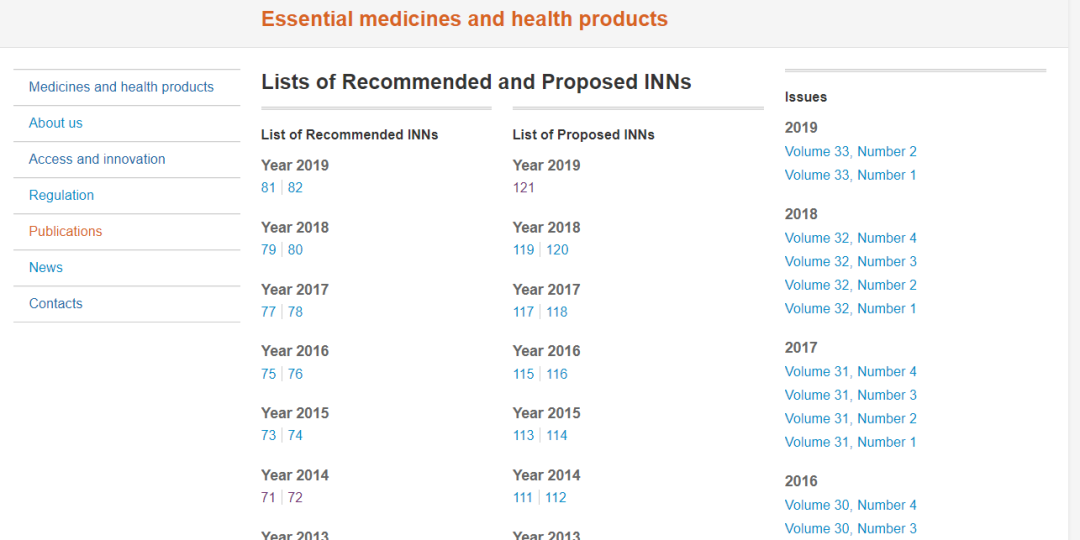Open Access and innovation page

tap(97, 159)
